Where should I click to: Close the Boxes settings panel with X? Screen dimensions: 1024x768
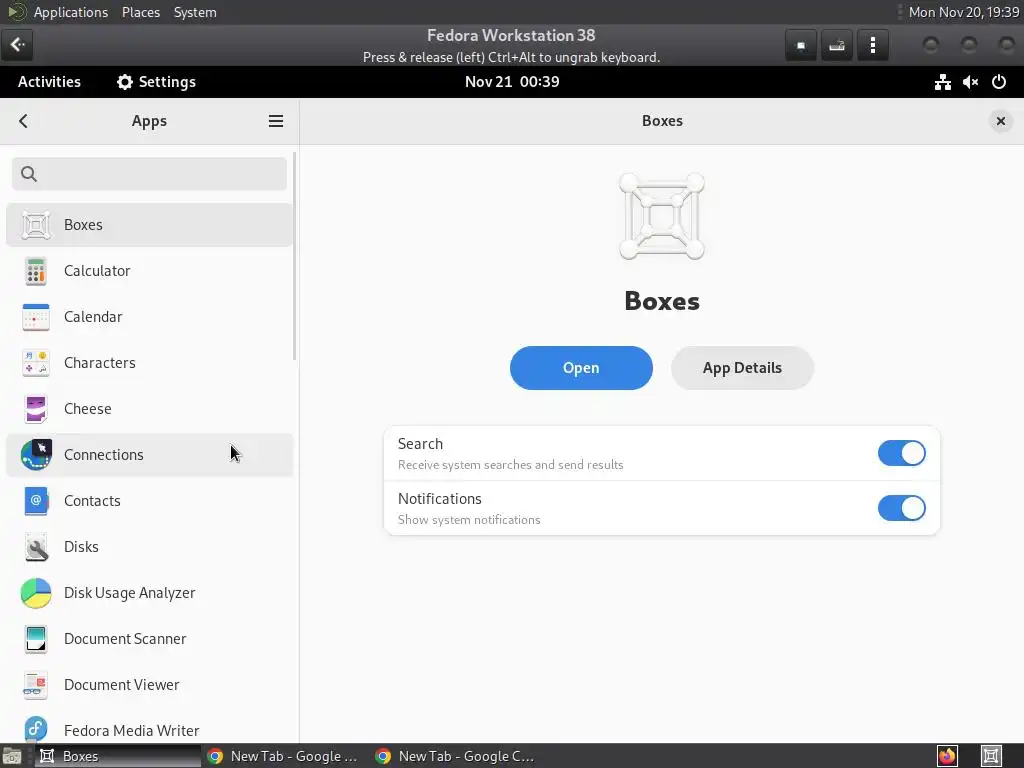[x=1000, y=121]
